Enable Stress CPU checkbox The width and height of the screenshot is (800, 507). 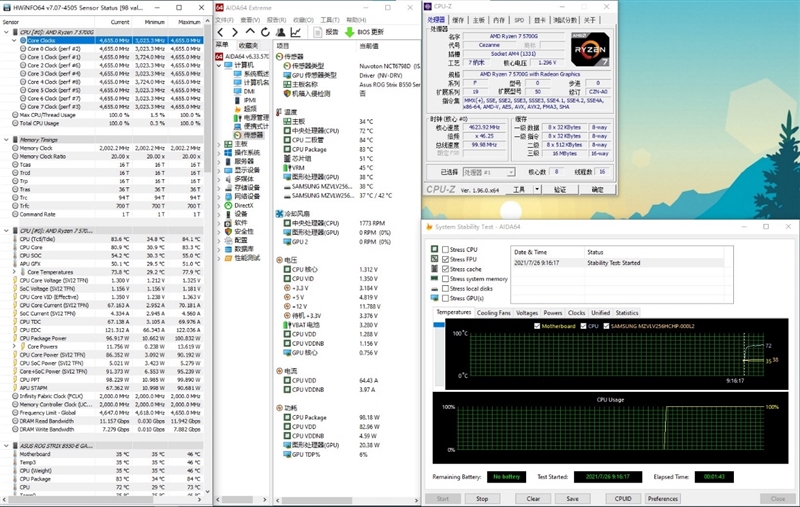click(x=445, y=249)
